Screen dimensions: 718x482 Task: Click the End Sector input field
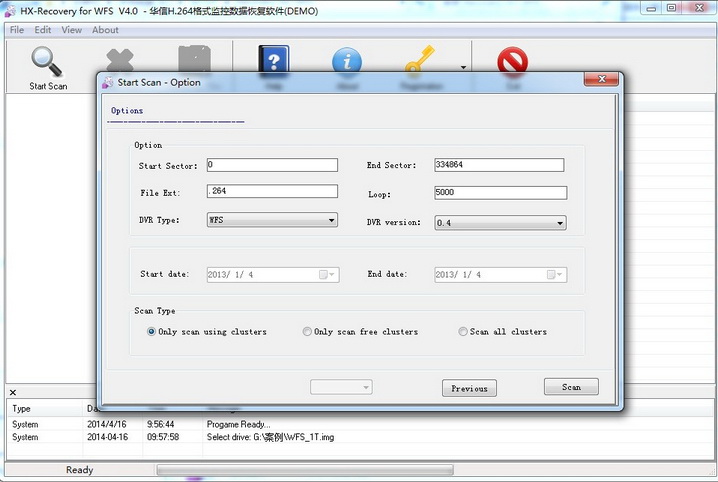(499, 165)
